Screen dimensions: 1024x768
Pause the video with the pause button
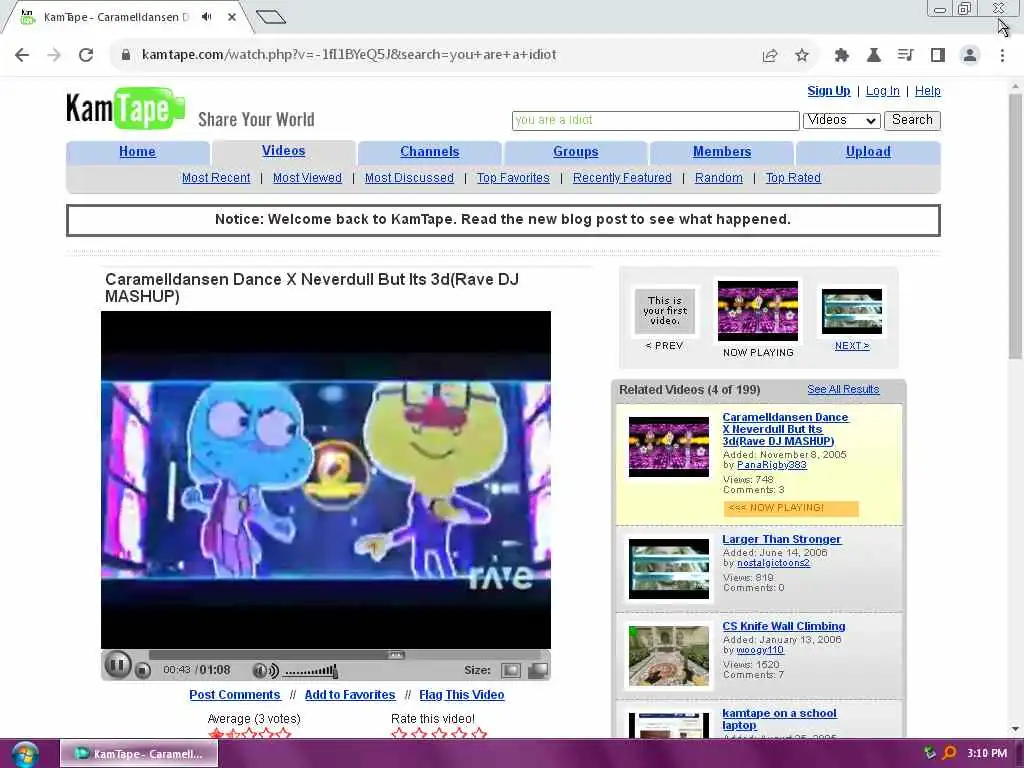tap(118, 665)
